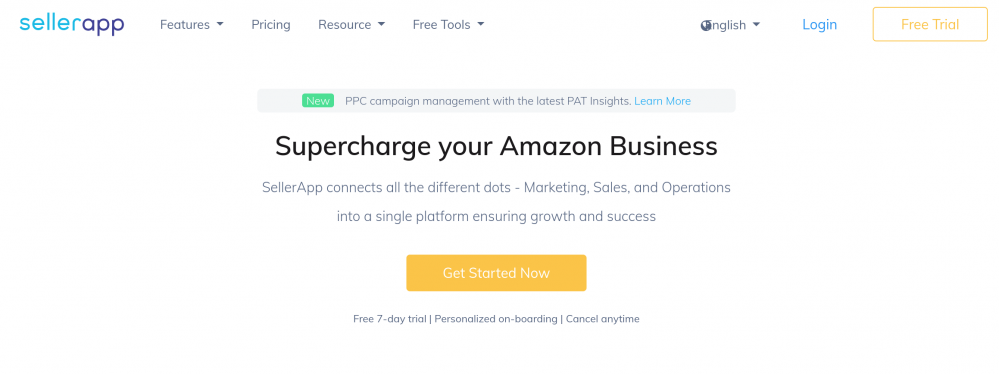The height and width of the screenshot is (374, 999).
Task: Click the PPC campaign management announcement banner
Action: point(496,101)
